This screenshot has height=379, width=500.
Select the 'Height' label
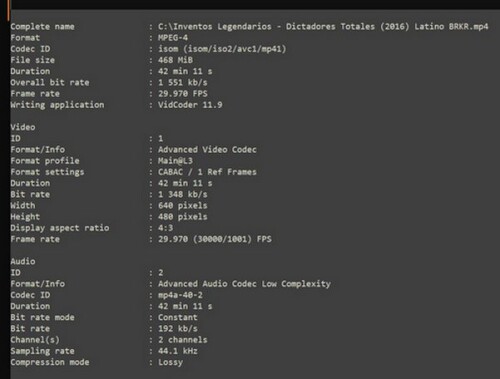[25, 217]
